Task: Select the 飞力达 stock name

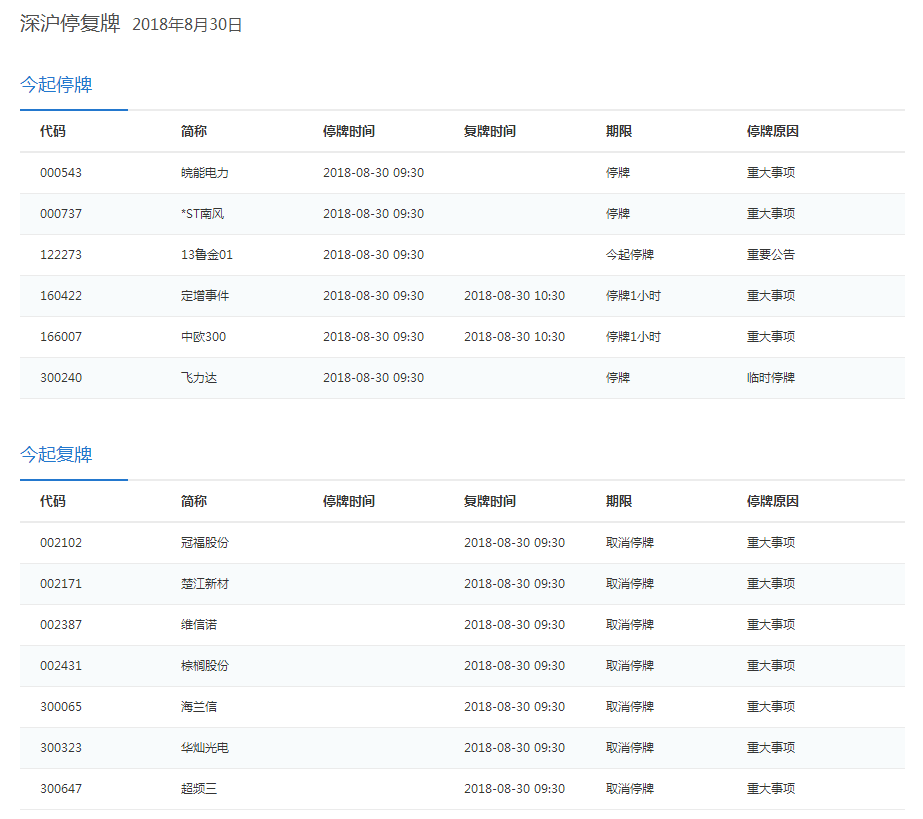Action: pyautogui.click(x=199, y=378)
